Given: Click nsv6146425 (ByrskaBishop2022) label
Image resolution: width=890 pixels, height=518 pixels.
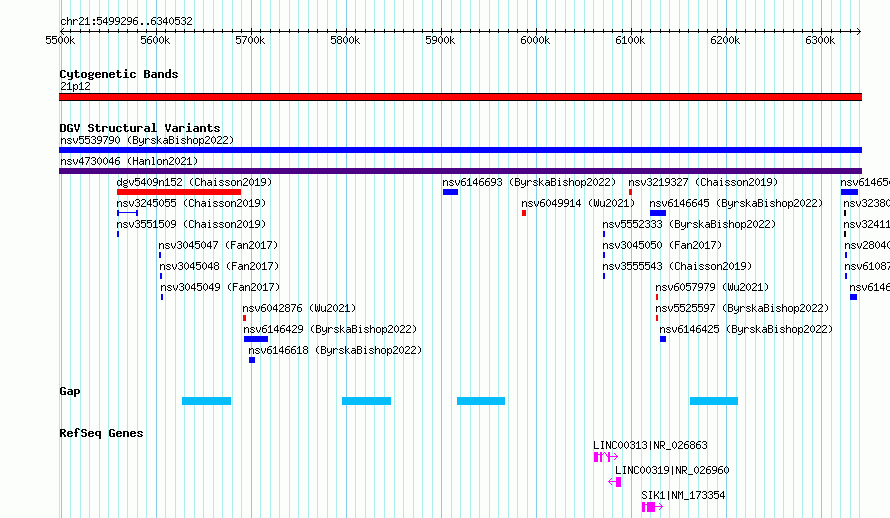Looking at the screenshot, I should point(746,329).
